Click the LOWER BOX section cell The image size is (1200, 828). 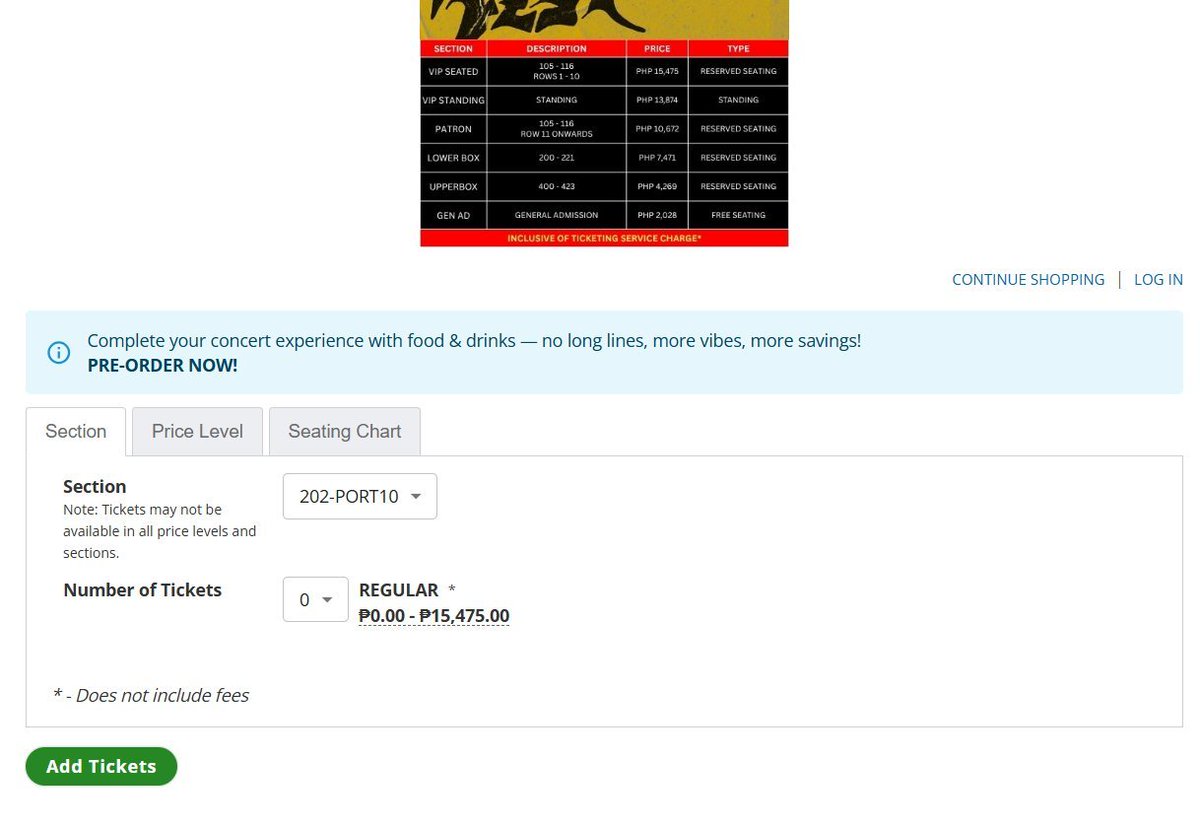click(x=454, y=158)
